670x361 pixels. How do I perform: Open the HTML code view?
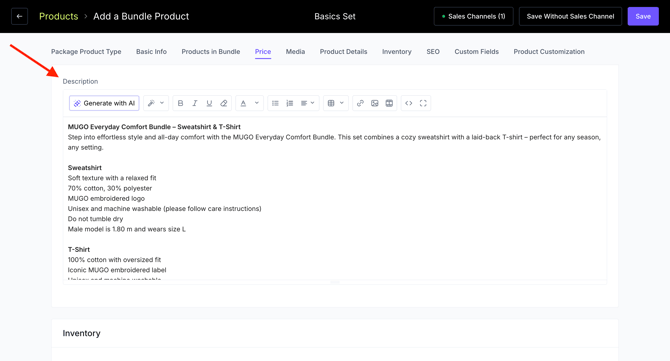coord(408,103)
